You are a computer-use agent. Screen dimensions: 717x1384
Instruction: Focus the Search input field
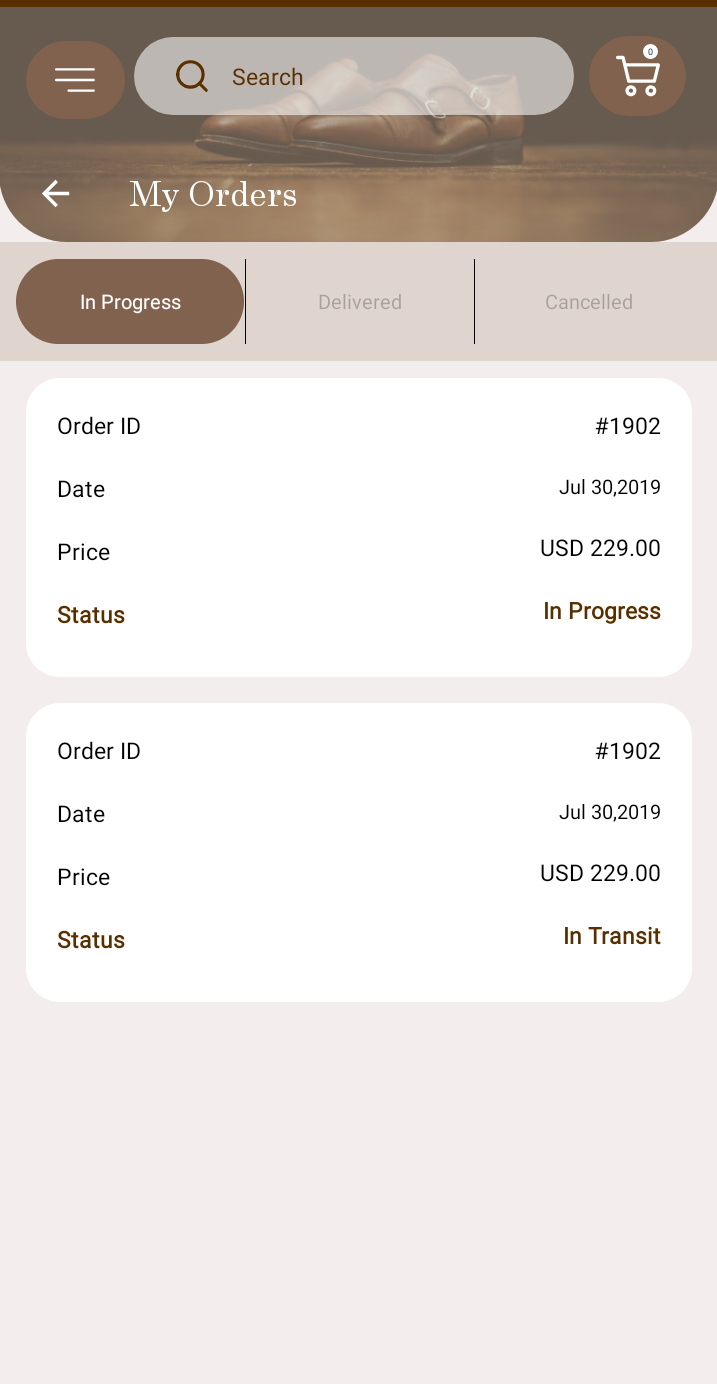380,77
